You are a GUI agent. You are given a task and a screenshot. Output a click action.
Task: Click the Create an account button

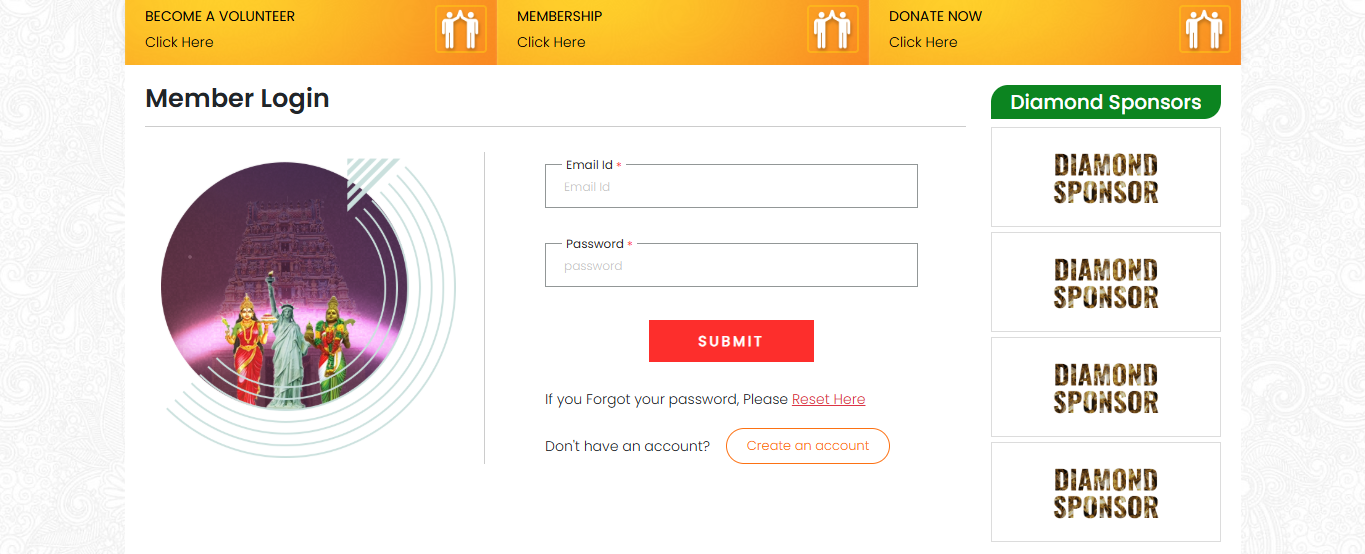pos(807,446)
